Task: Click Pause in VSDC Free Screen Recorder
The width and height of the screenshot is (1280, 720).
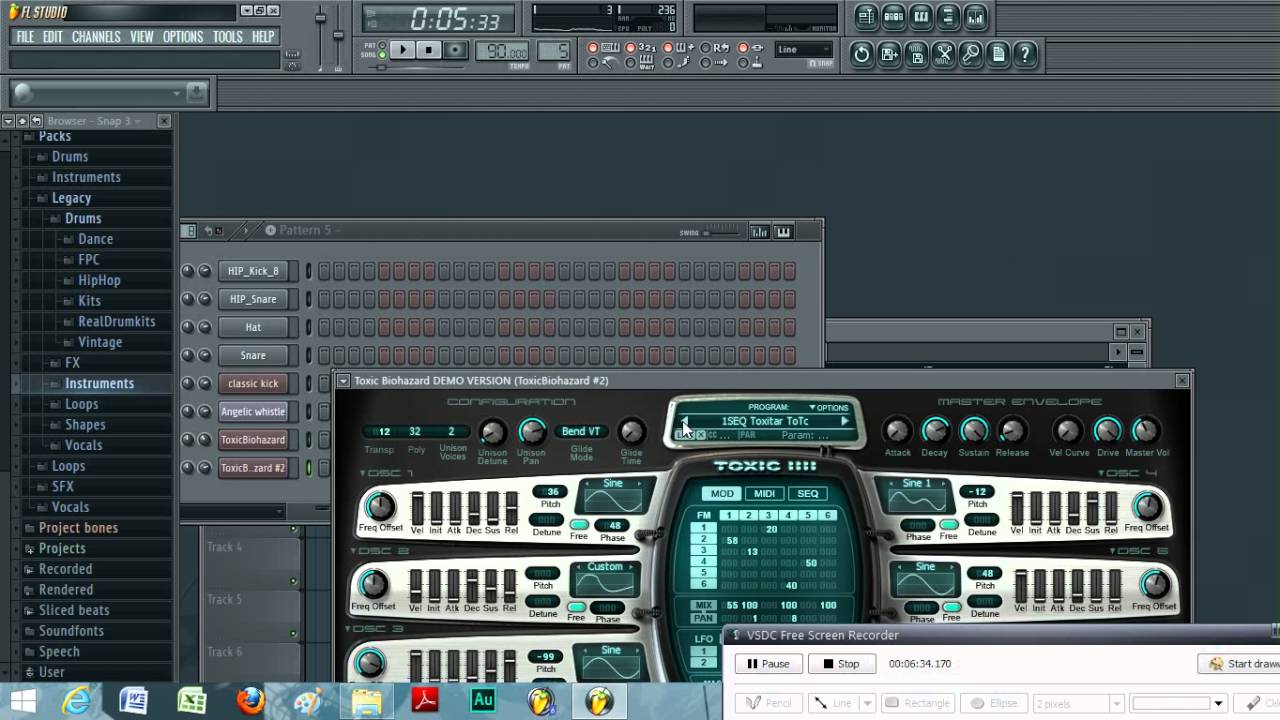Action: [766, 664]
